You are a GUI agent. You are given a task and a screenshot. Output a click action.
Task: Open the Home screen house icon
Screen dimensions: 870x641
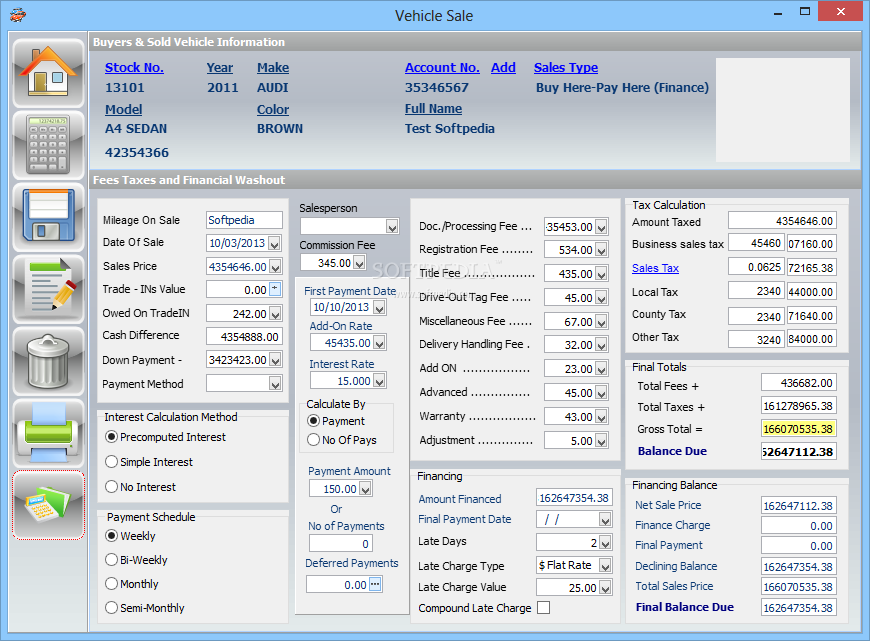pos(48,73)
